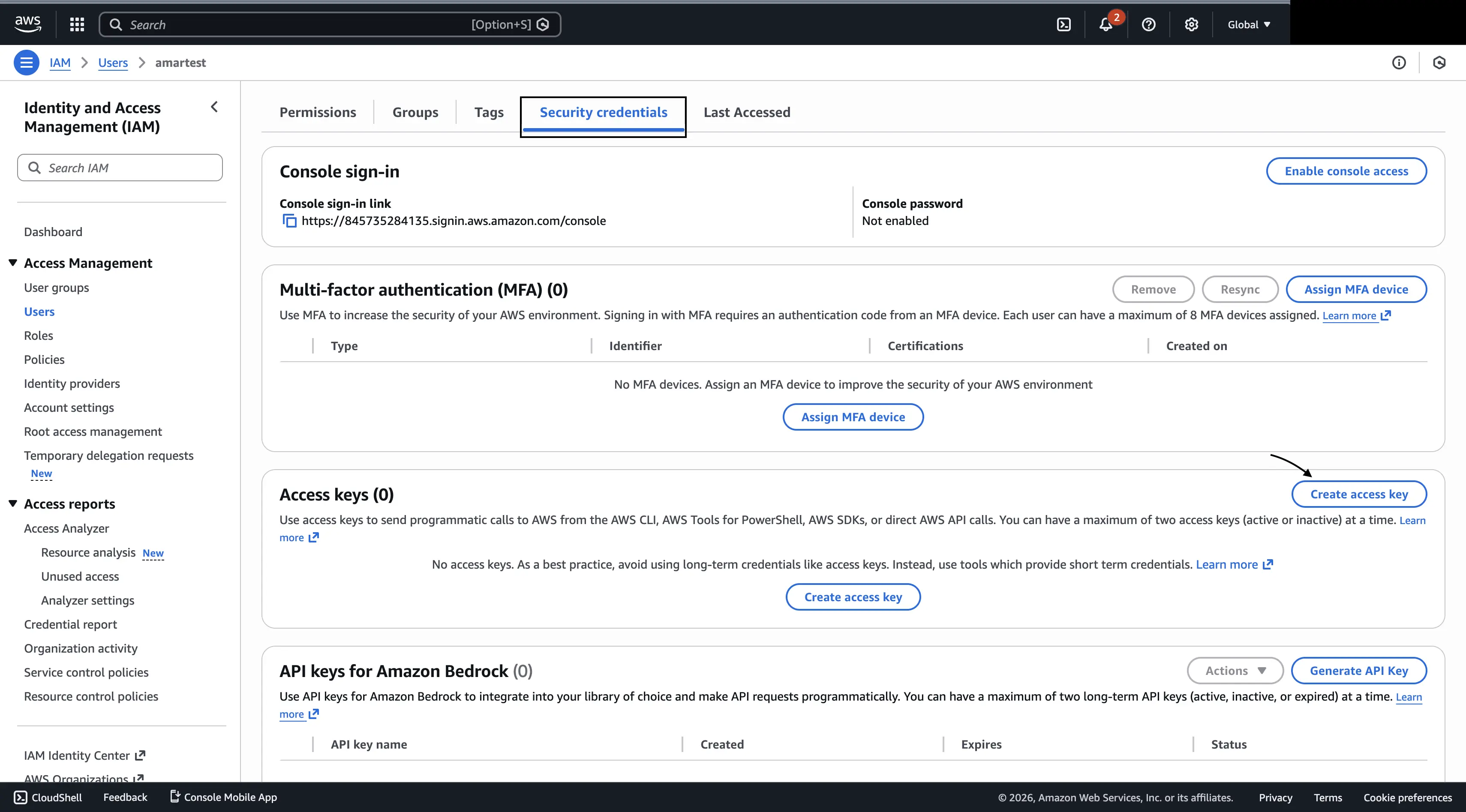
Task: Open Analyzer settings in sidebar
Action: click(87, 600)
